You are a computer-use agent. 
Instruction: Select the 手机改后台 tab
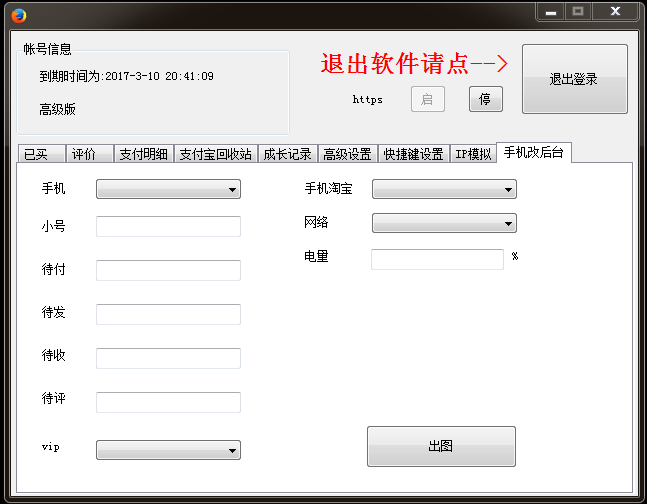click(x=534, y=152)
